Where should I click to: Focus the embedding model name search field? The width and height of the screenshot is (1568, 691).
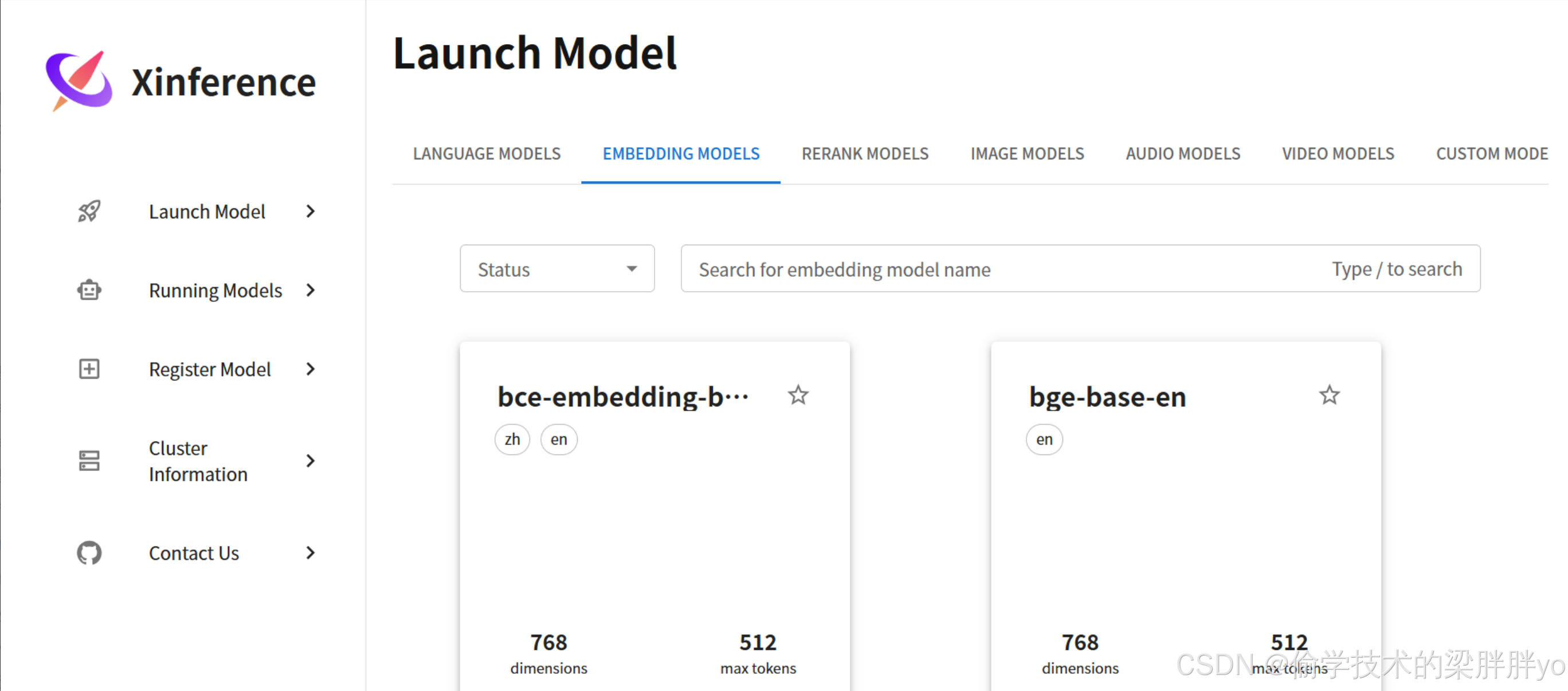(x=1080, y=269)
